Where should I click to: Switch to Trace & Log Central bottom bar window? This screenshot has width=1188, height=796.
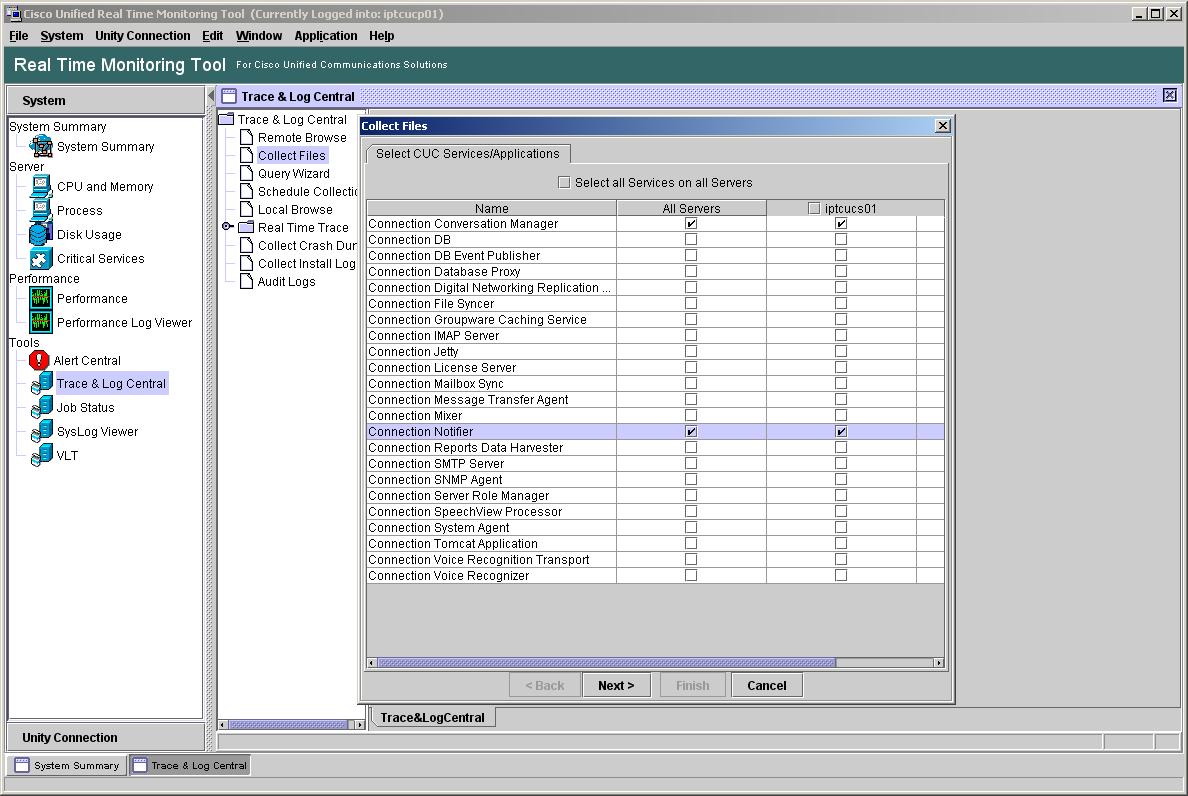[190, 765]
